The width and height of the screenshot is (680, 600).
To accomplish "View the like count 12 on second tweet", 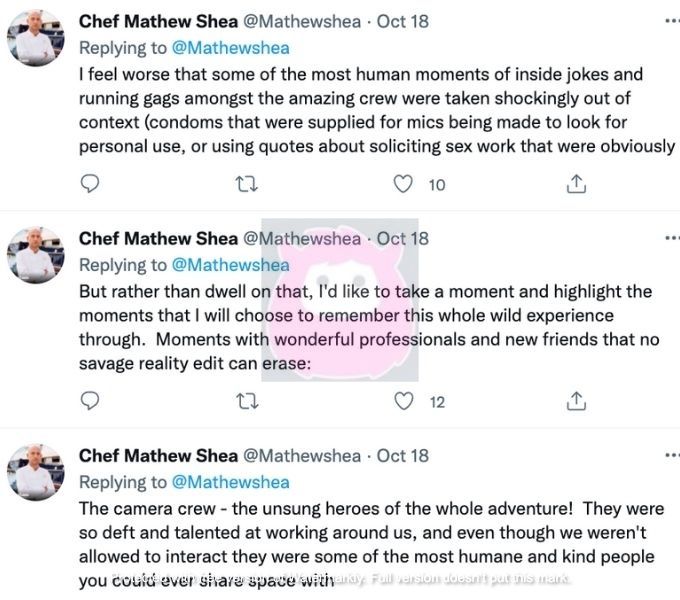I will pyautogui.click(x=437, y=402).
